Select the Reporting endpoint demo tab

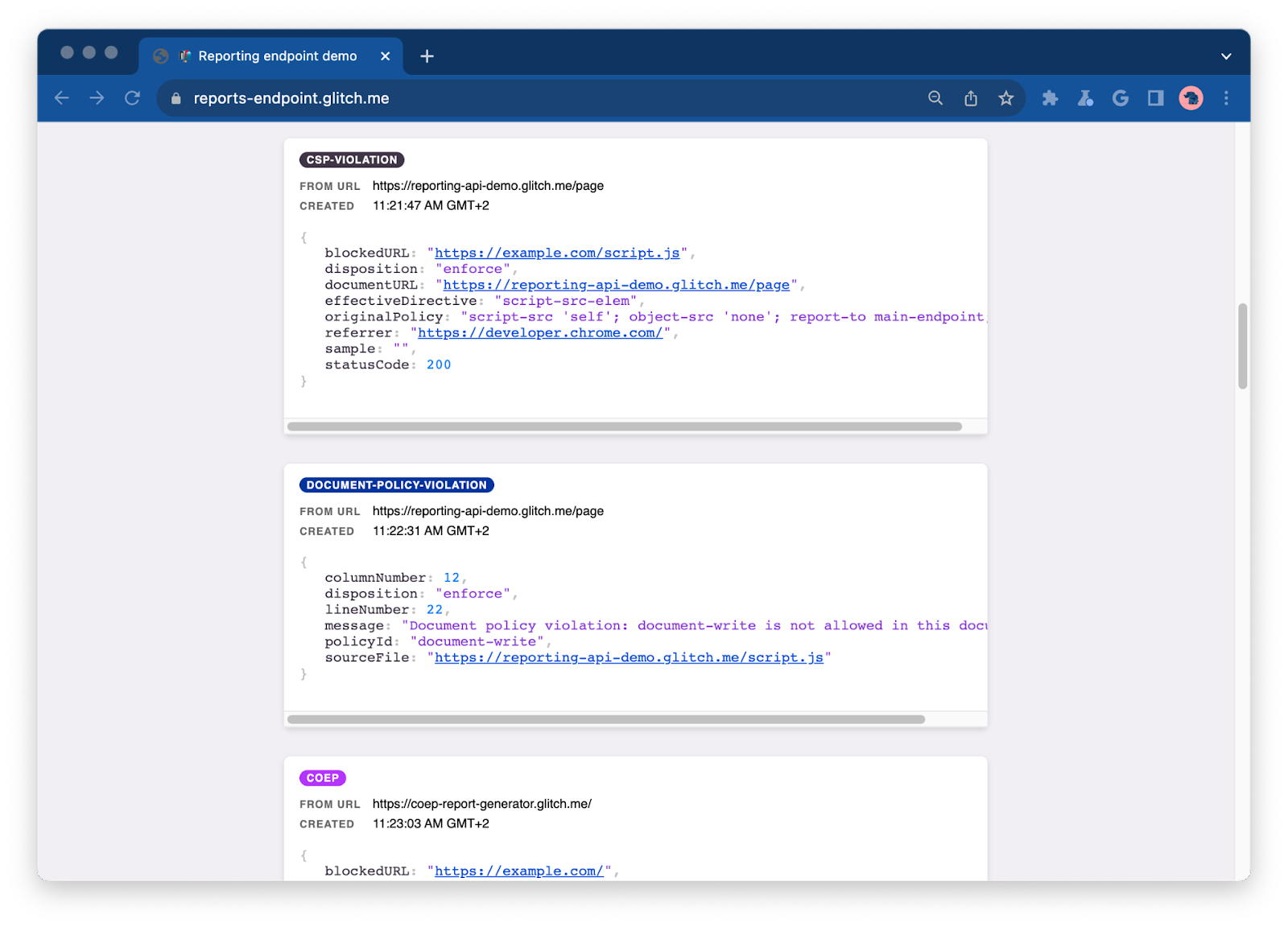coord(271,56)
